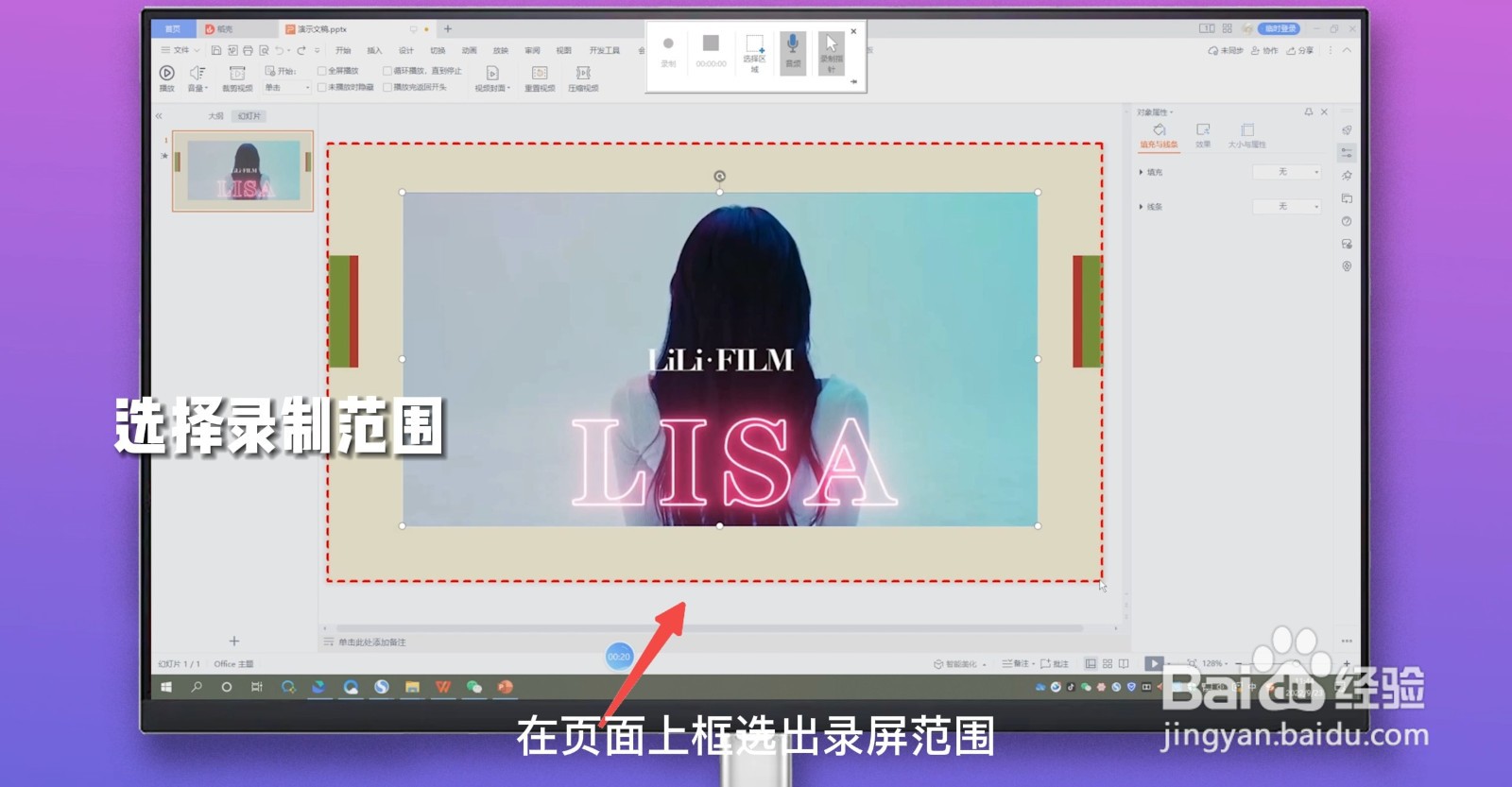Click the 压缩视频 compress video icon
This screenshot has width=1512, height=787.
(x=583, y=73)
